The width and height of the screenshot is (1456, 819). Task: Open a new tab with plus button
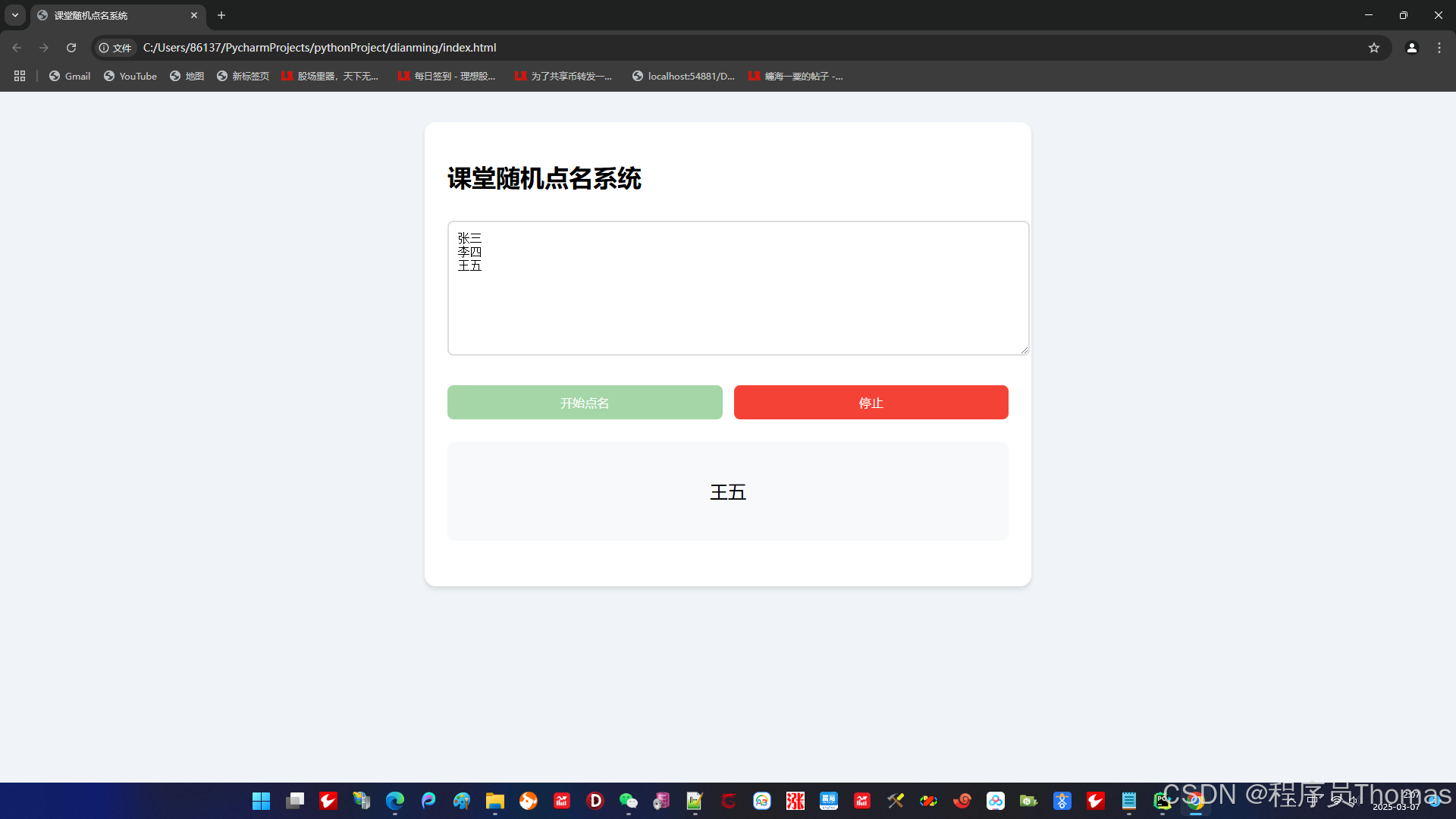tap(221, 15)
